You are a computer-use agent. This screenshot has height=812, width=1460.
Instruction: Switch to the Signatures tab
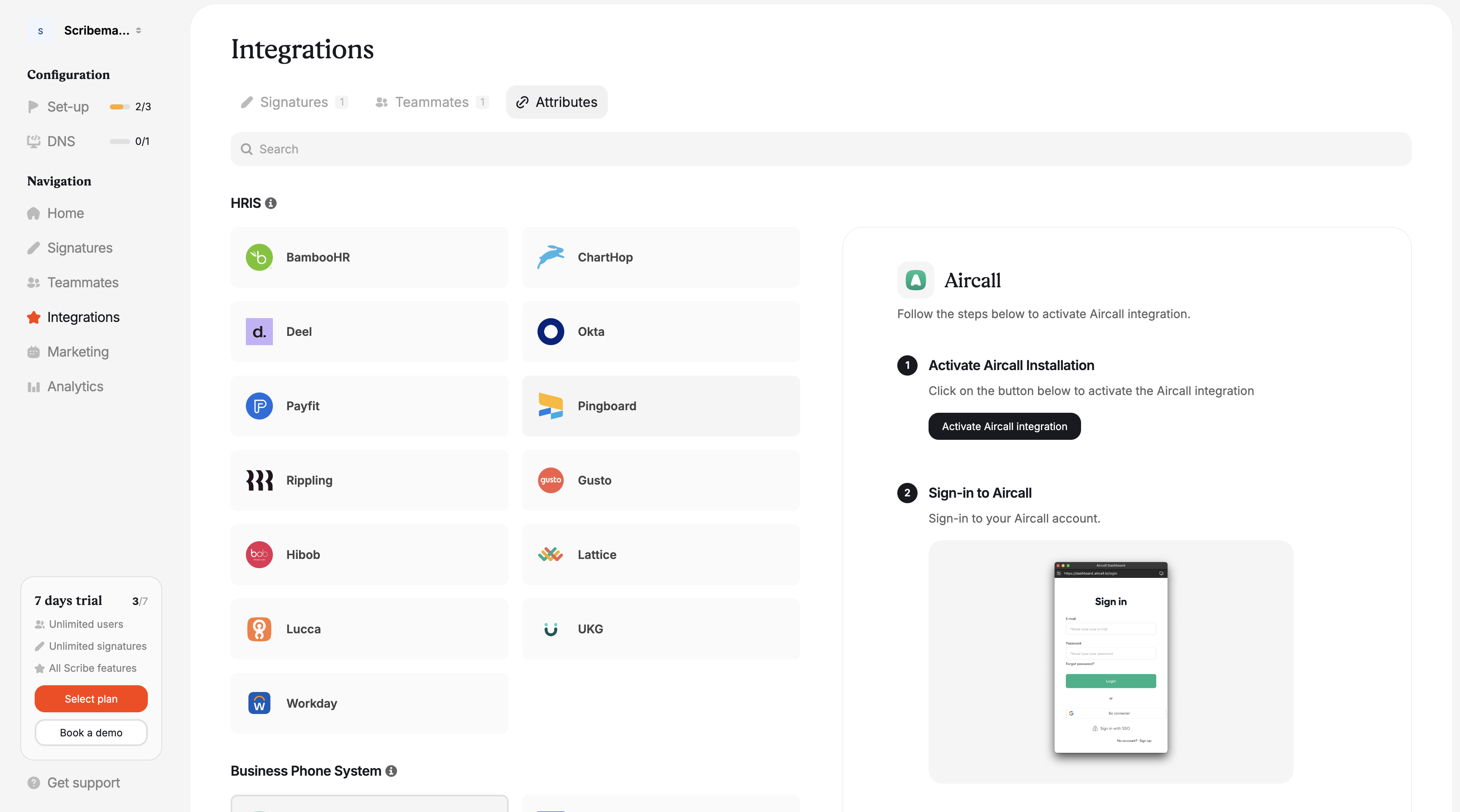(x=294, y=102)
